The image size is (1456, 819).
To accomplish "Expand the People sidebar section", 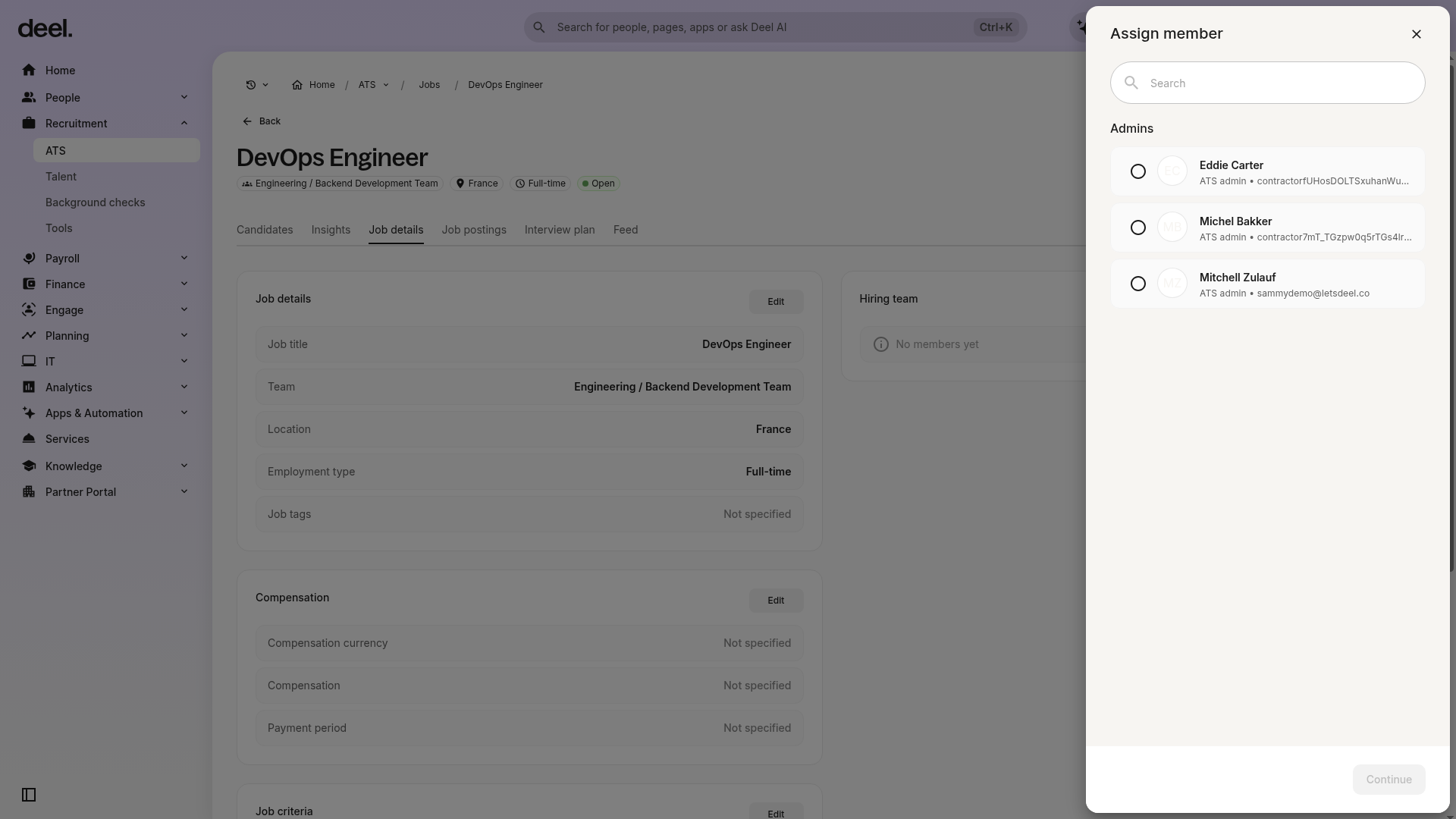I will (x=184, y=97).
